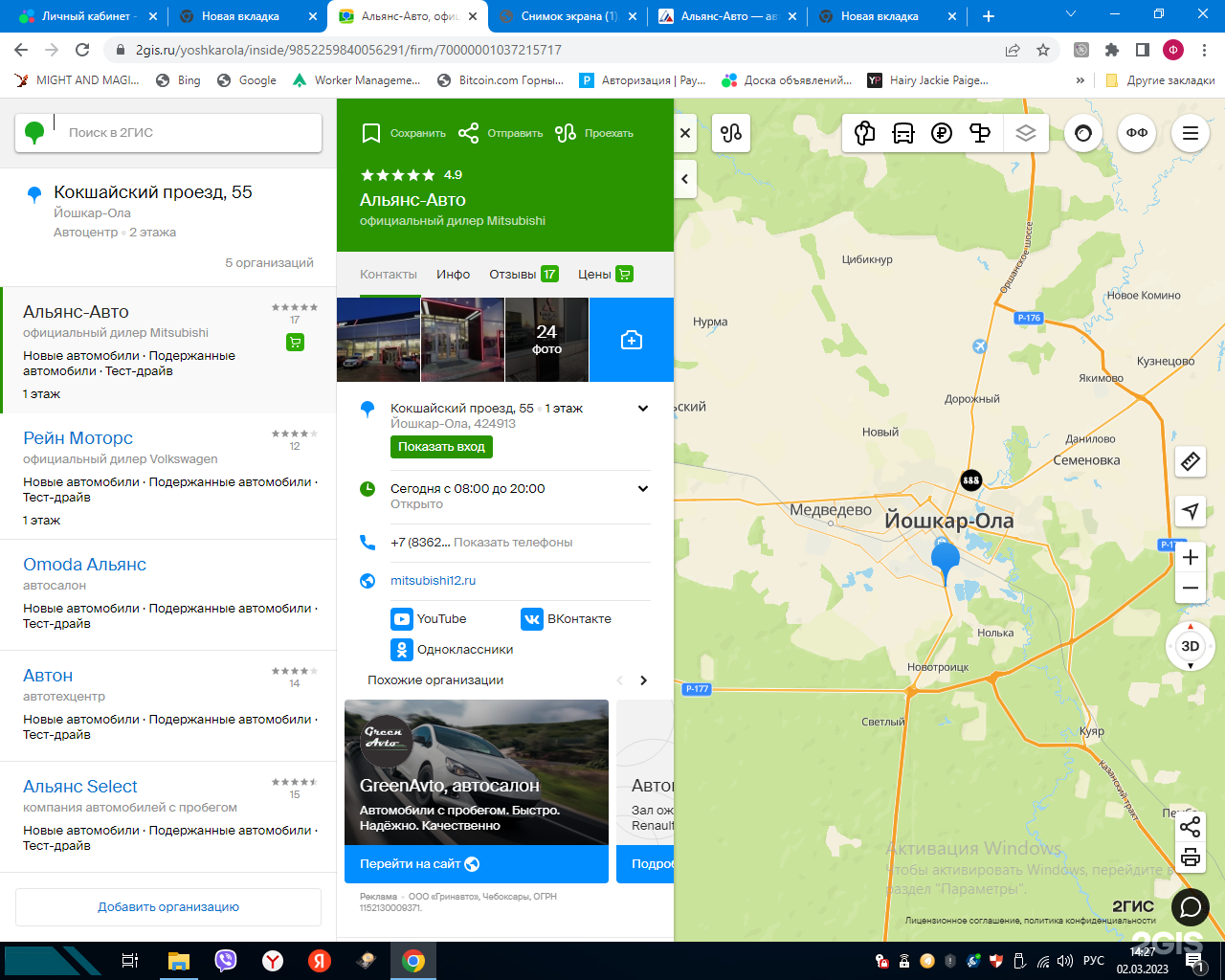Show public transport bus layer icon
Image resolution: width=1225 pixels, height=980 pixels.
903,133
